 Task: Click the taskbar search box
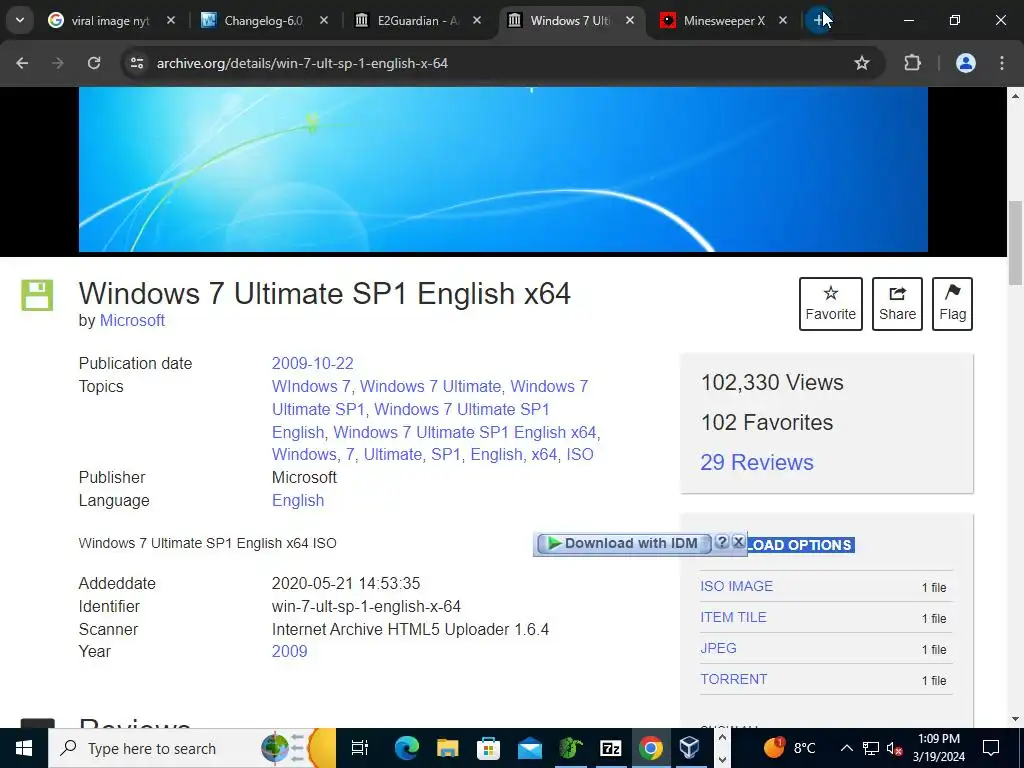coord(192,748)
